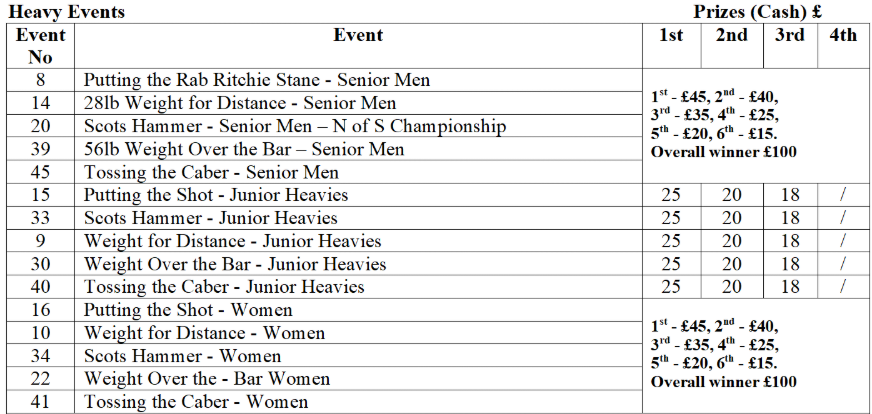Select 'Scots Hammer - Women' event
872x414 pixels.
point(182,356)
